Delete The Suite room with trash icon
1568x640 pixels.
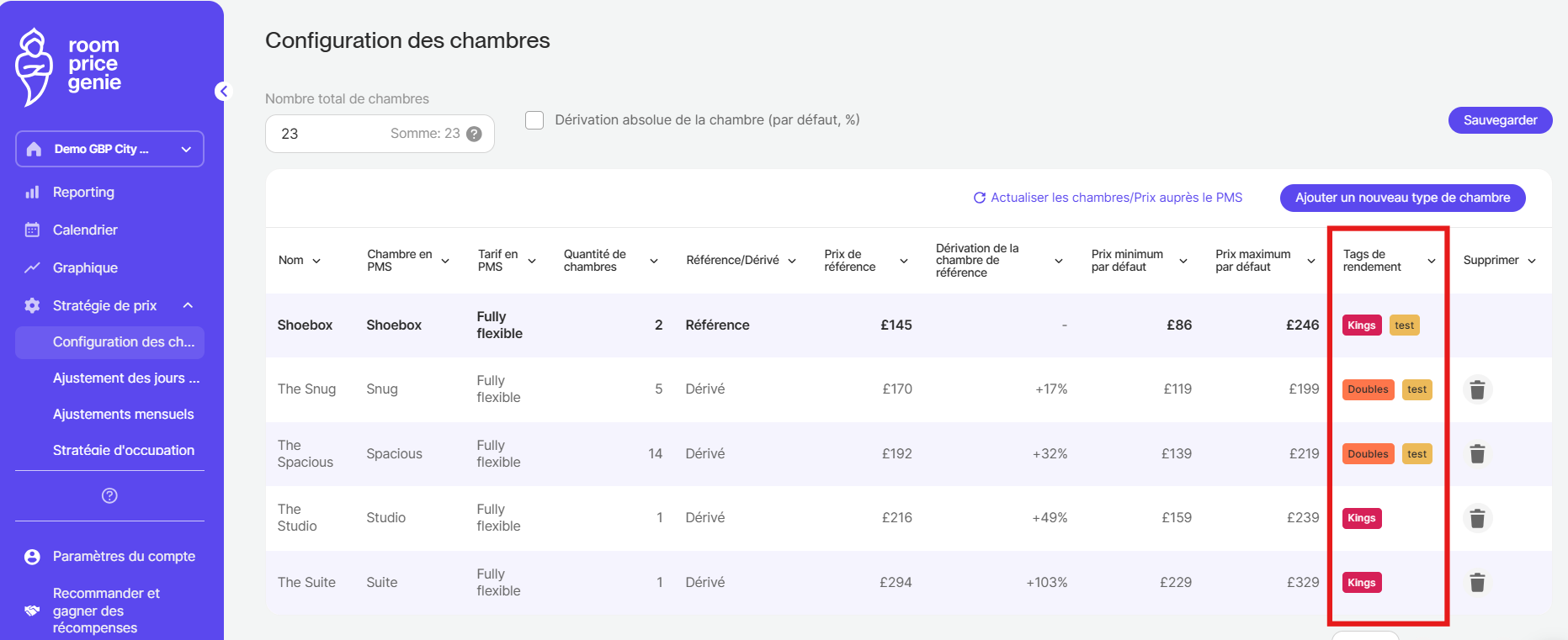click(1476, 583)
